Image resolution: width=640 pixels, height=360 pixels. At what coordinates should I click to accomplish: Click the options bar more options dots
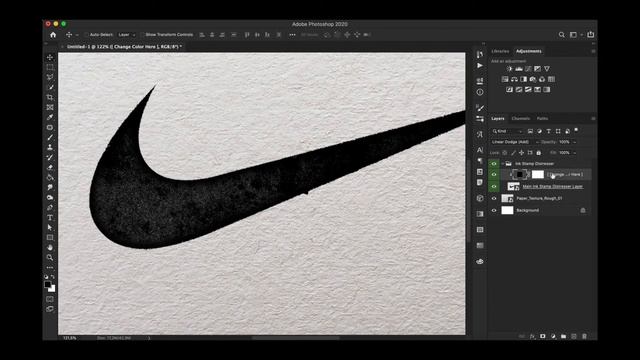(292, 35)
